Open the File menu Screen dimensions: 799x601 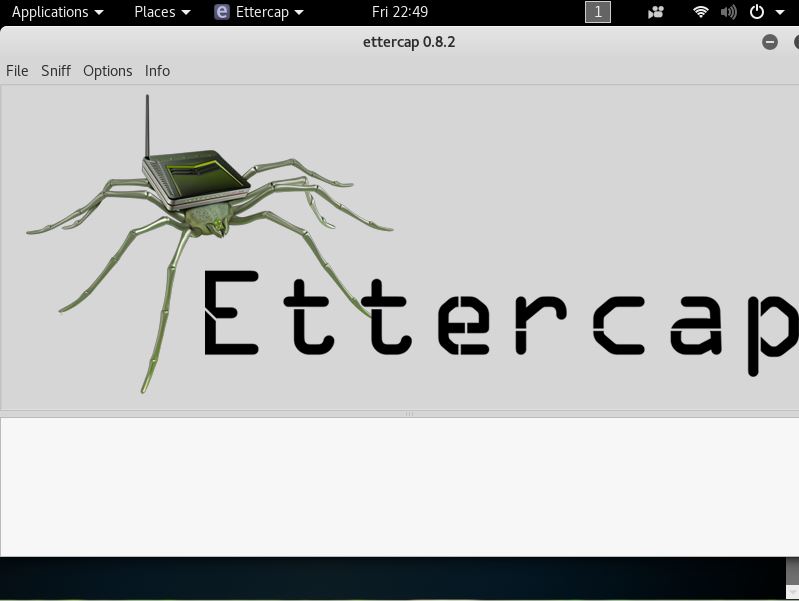(17, 71)
